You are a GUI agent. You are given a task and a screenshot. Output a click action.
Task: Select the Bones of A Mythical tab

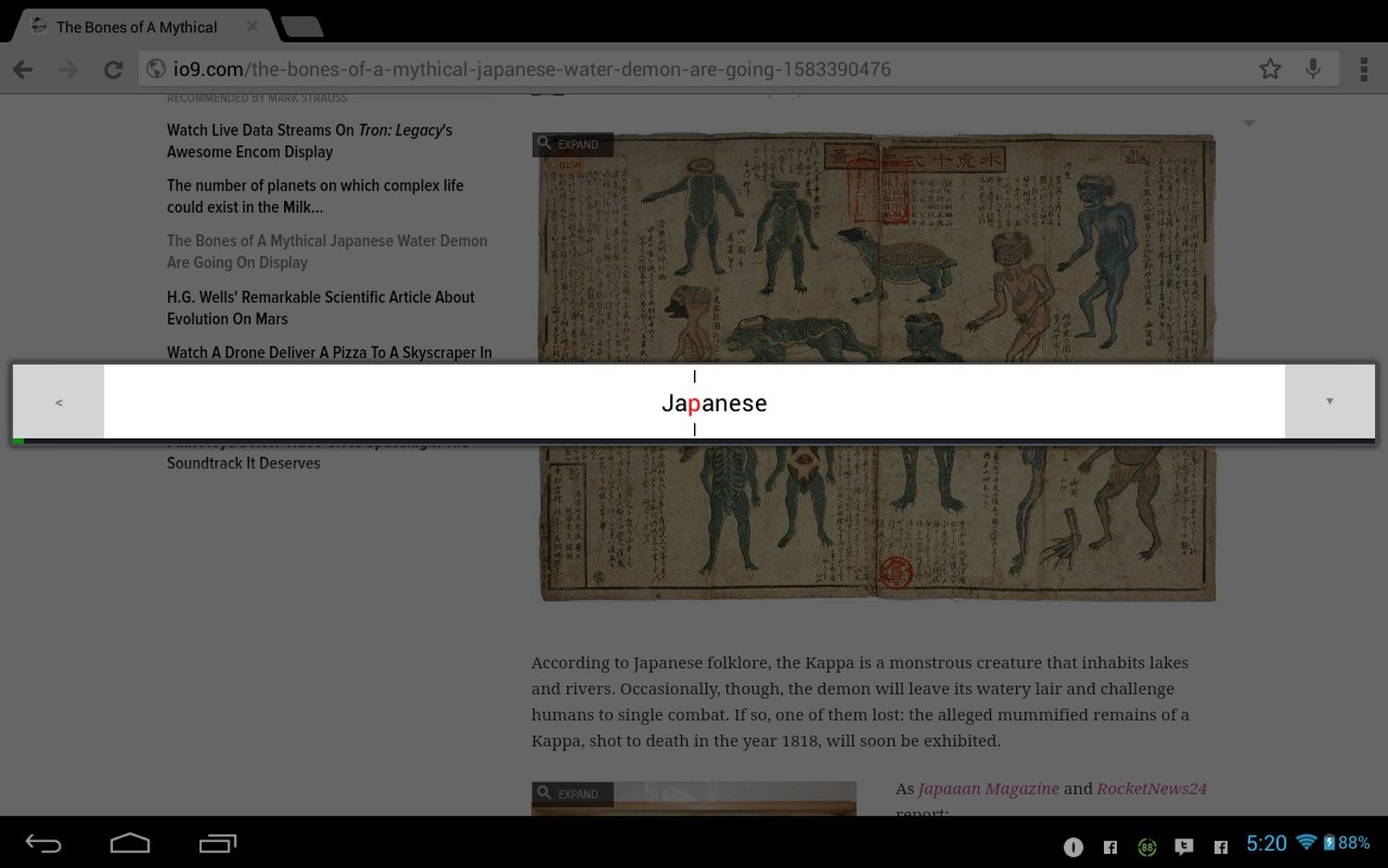click(136, 27)
